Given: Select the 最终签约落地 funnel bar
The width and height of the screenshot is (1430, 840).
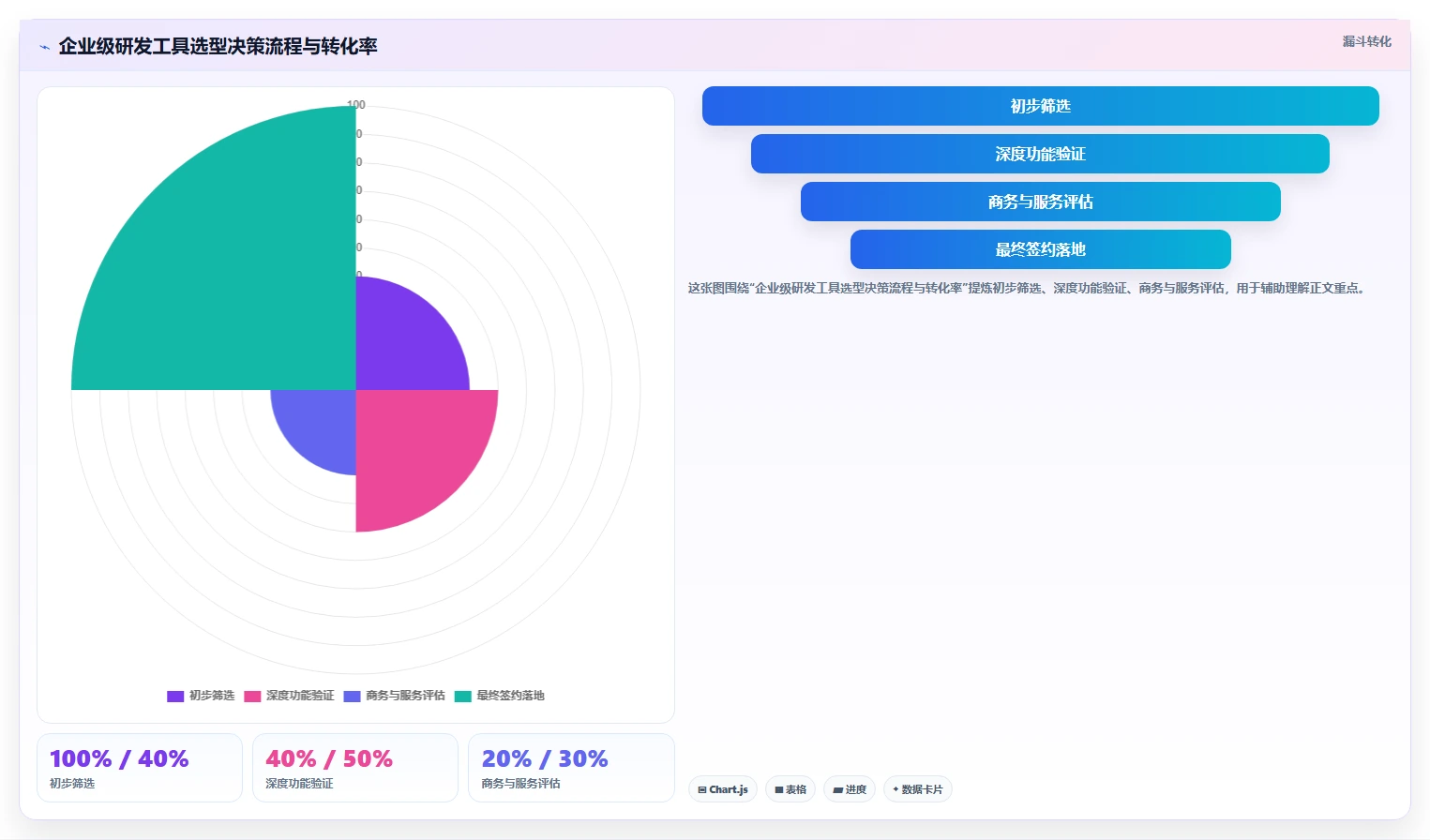Looking at the screenshot, I should (x=1040, y=249).
